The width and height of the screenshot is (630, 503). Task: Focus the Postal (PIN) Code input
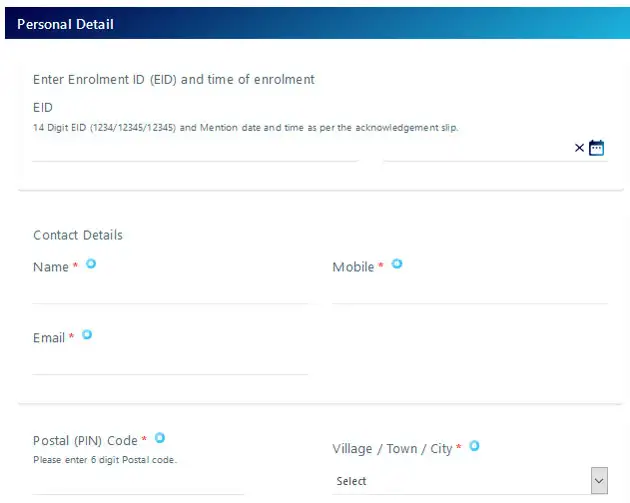138,482
